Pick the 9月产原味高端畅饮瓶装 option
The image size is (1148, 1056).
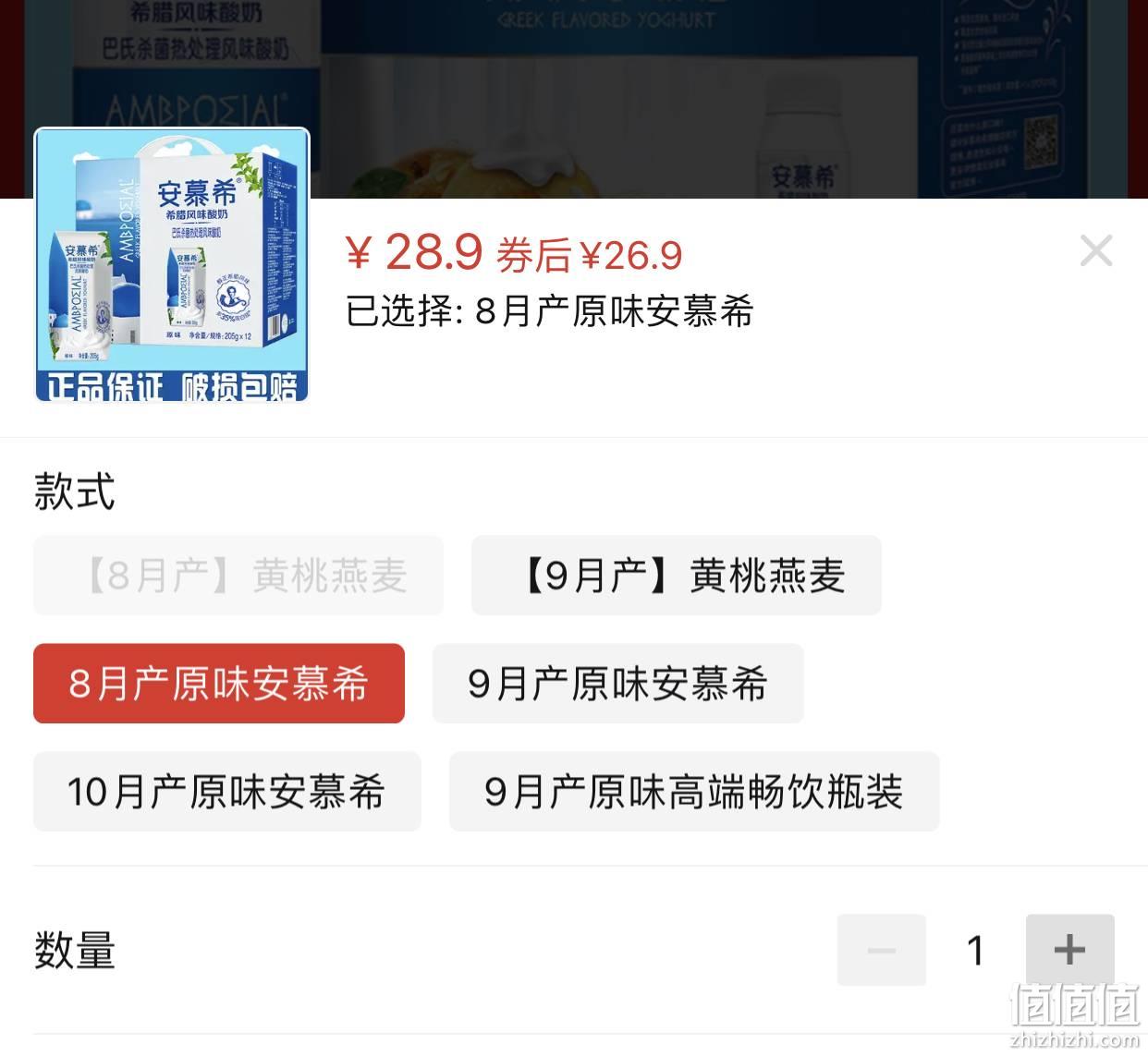(x=694, y=792)
